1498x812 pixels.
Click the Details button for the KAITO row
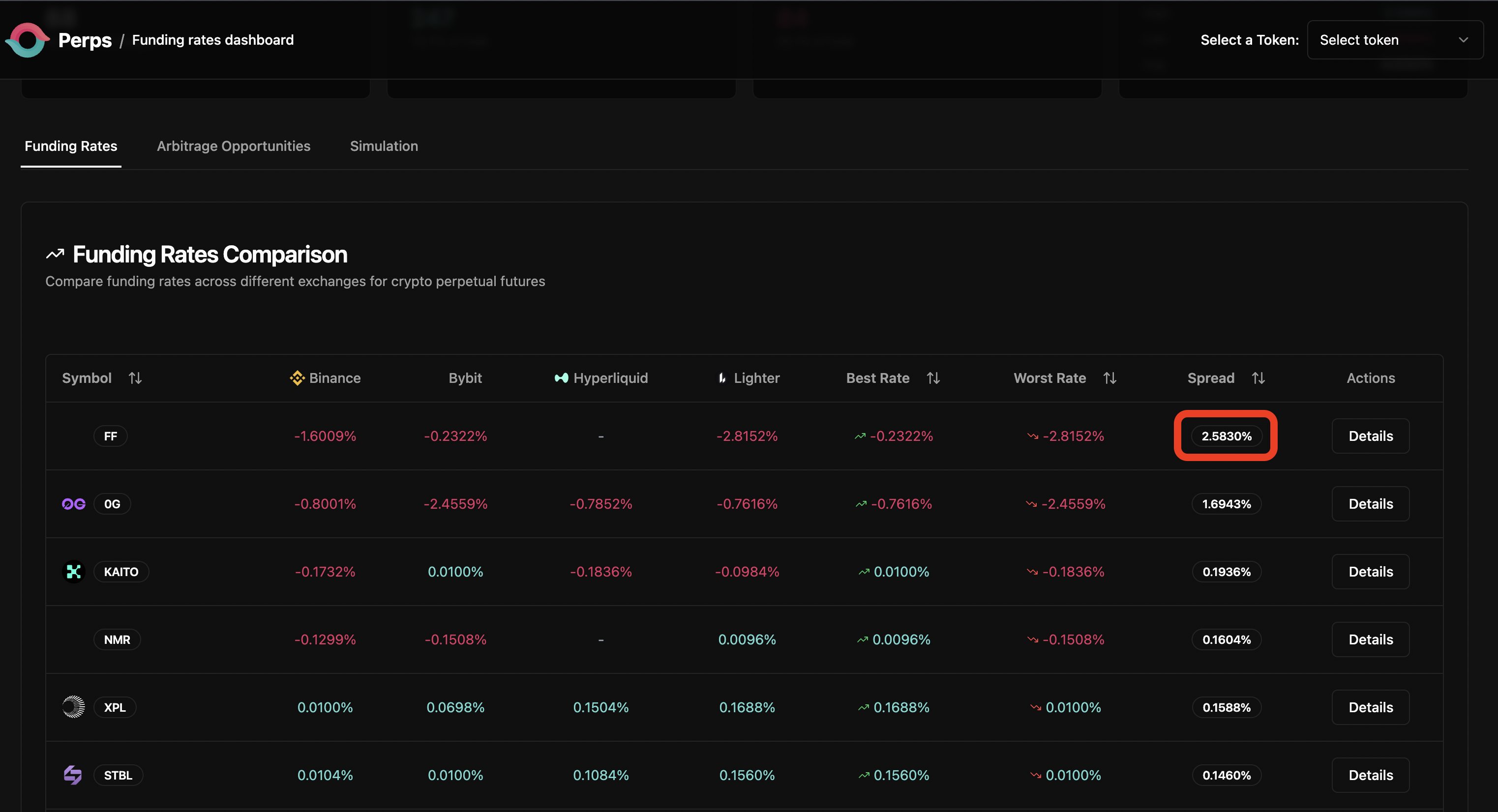coord(1370,571)
